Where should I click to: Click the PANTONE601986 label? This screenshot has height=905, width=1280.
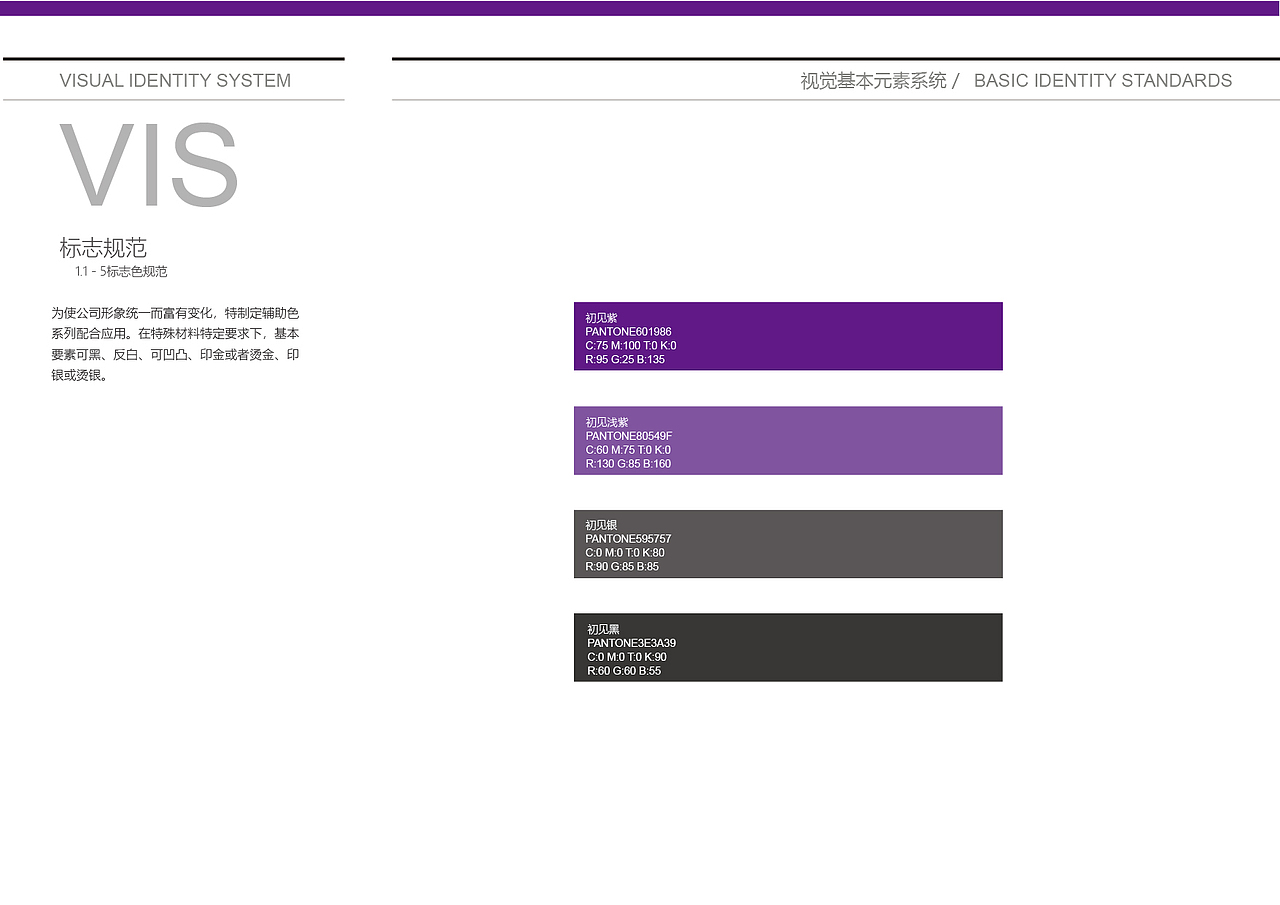629,332
